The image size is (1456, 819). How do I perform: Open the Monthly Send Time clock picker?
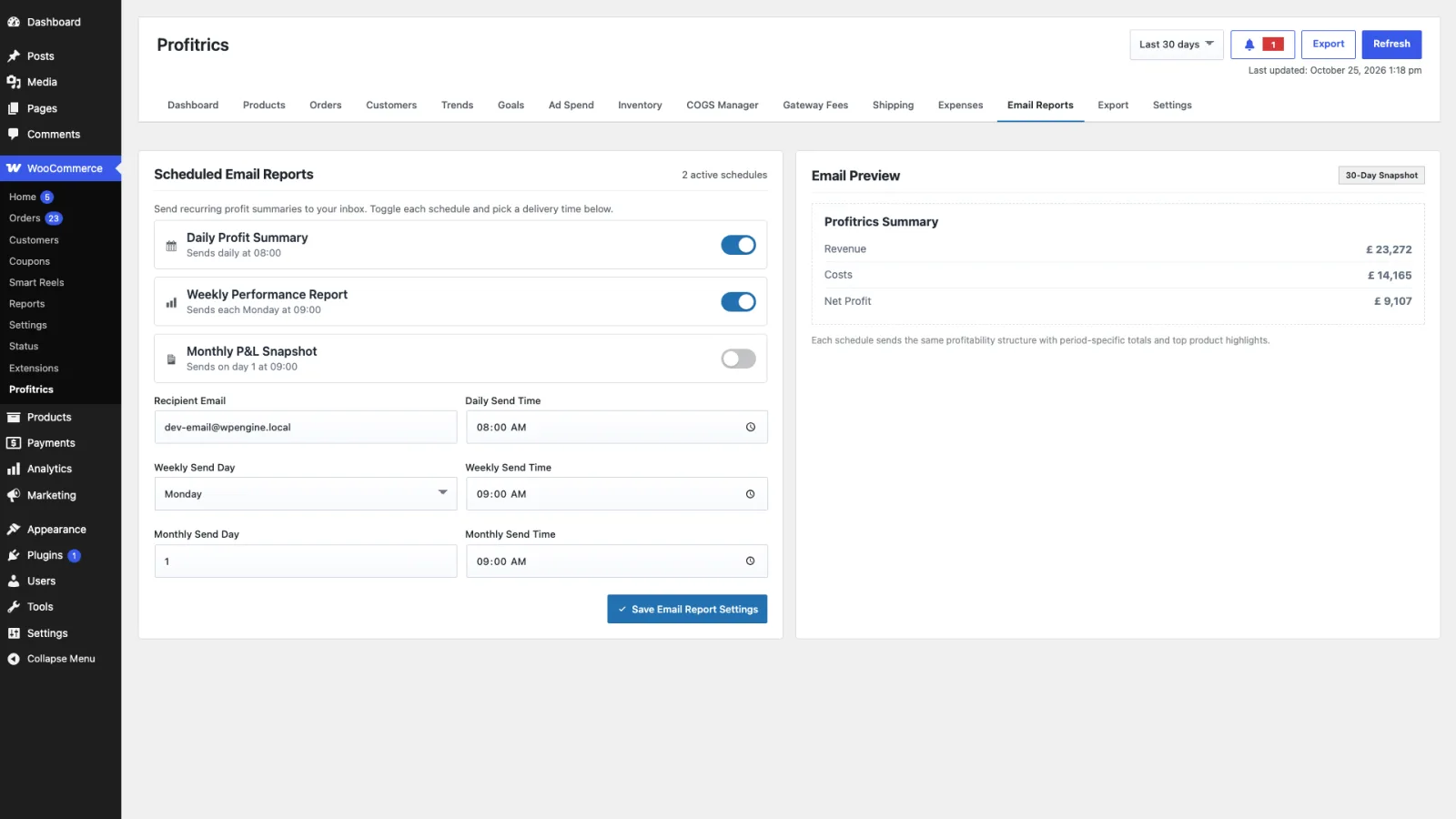coord(751,561)
